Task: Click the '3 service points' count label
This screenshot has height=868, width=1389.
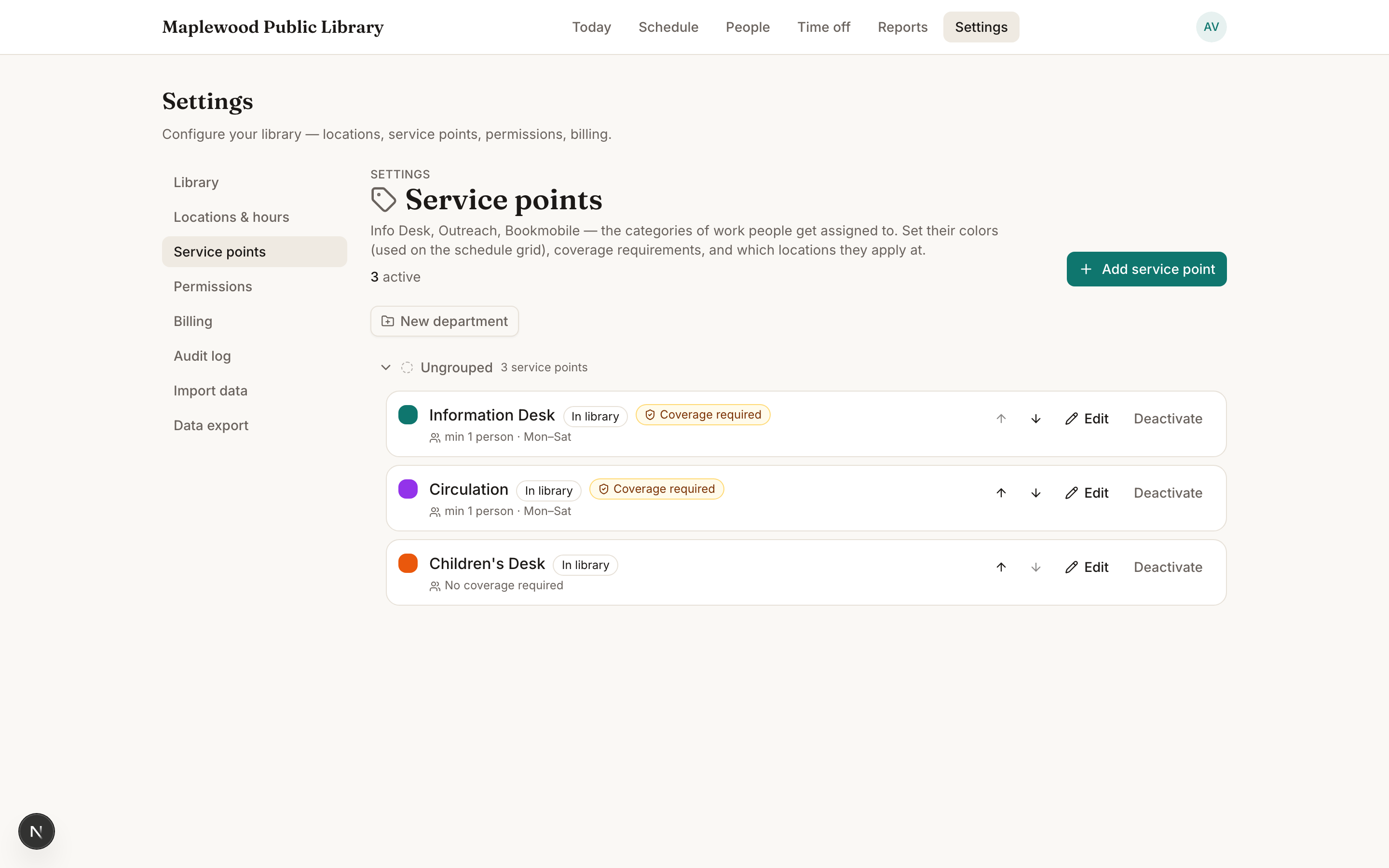Action: click(x=544, y=367)
